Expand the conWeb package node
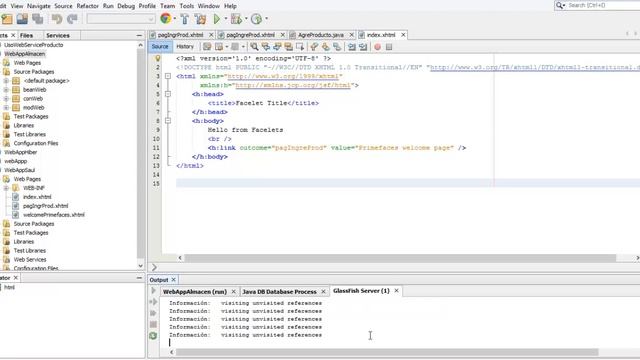This screenshot has width=640, height=360. point(6,99)
